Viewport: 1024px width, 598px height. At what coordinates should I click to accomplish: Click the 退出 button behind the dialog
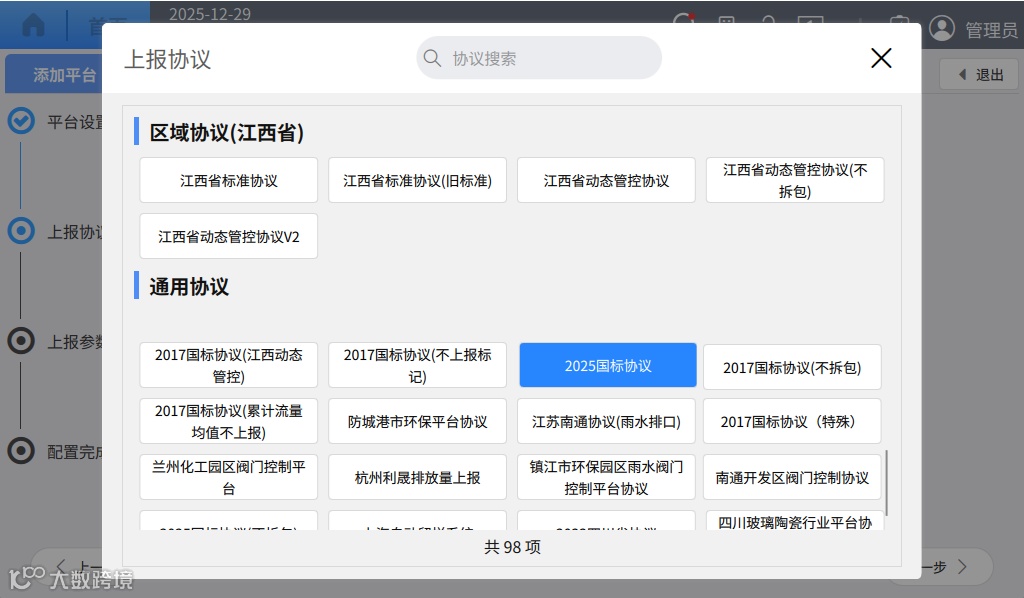pyautogui.click(x=978, y=74)
